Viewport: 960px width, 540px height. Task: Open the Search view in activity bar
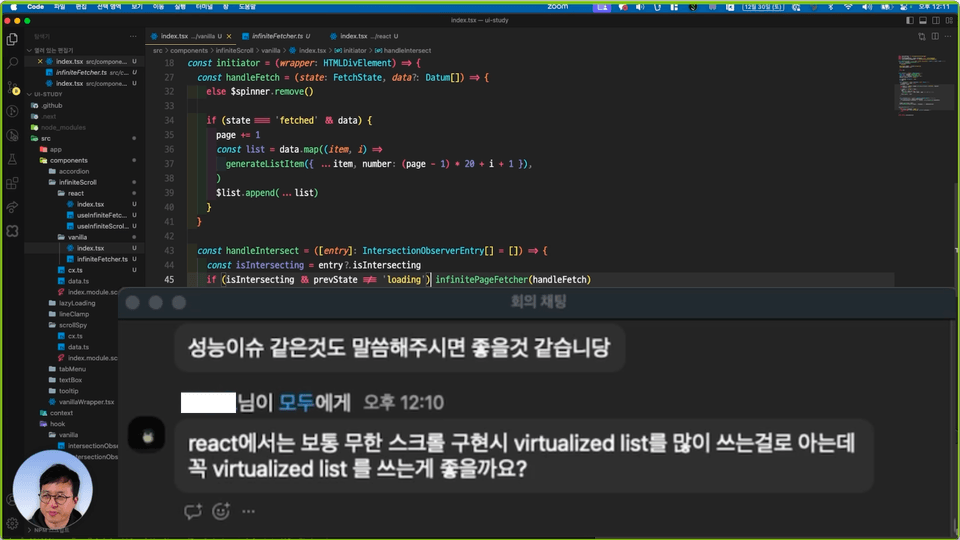coord(12,63)
